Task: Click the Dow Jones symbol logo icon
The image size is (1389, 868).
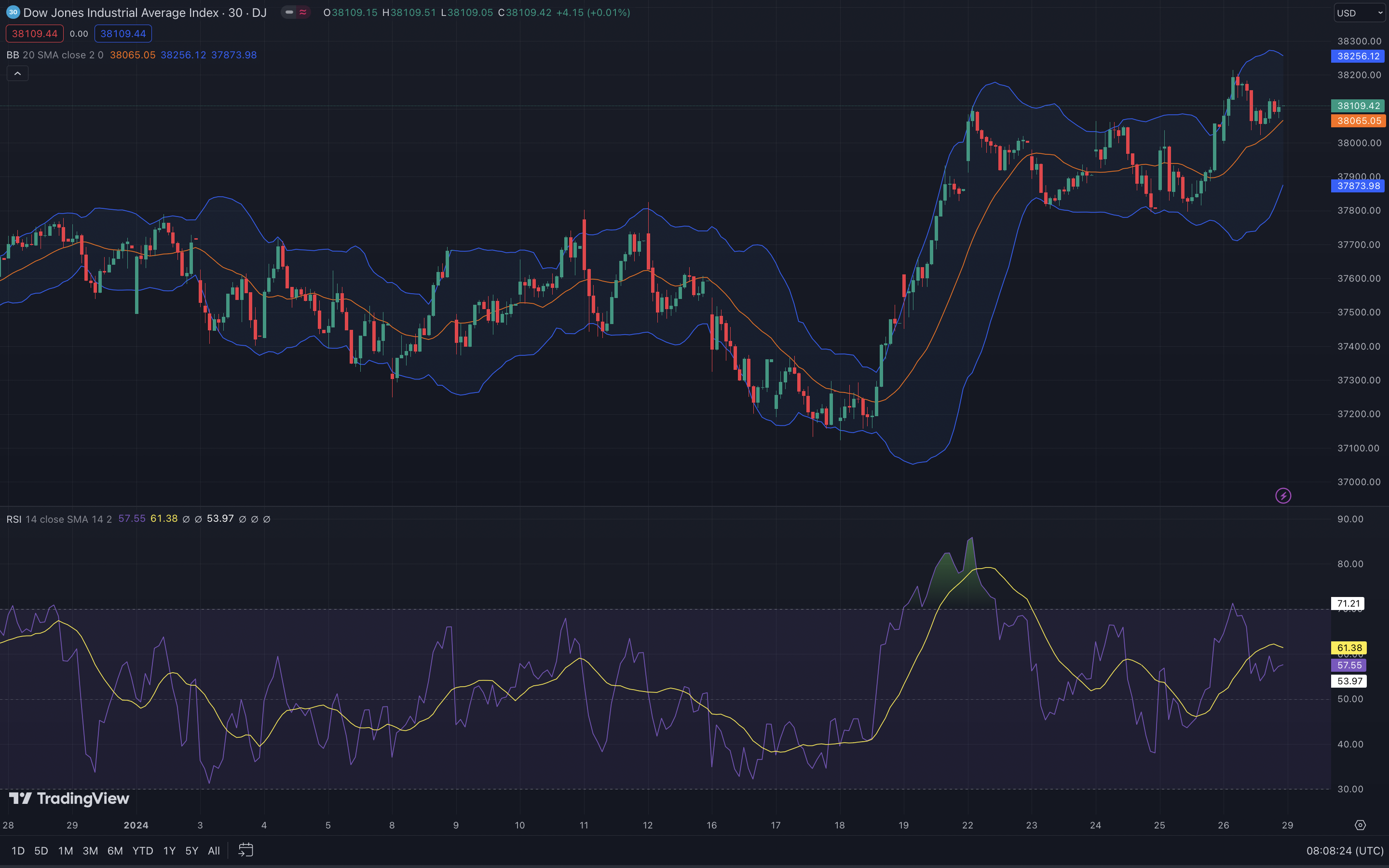Action: (13, 12)
